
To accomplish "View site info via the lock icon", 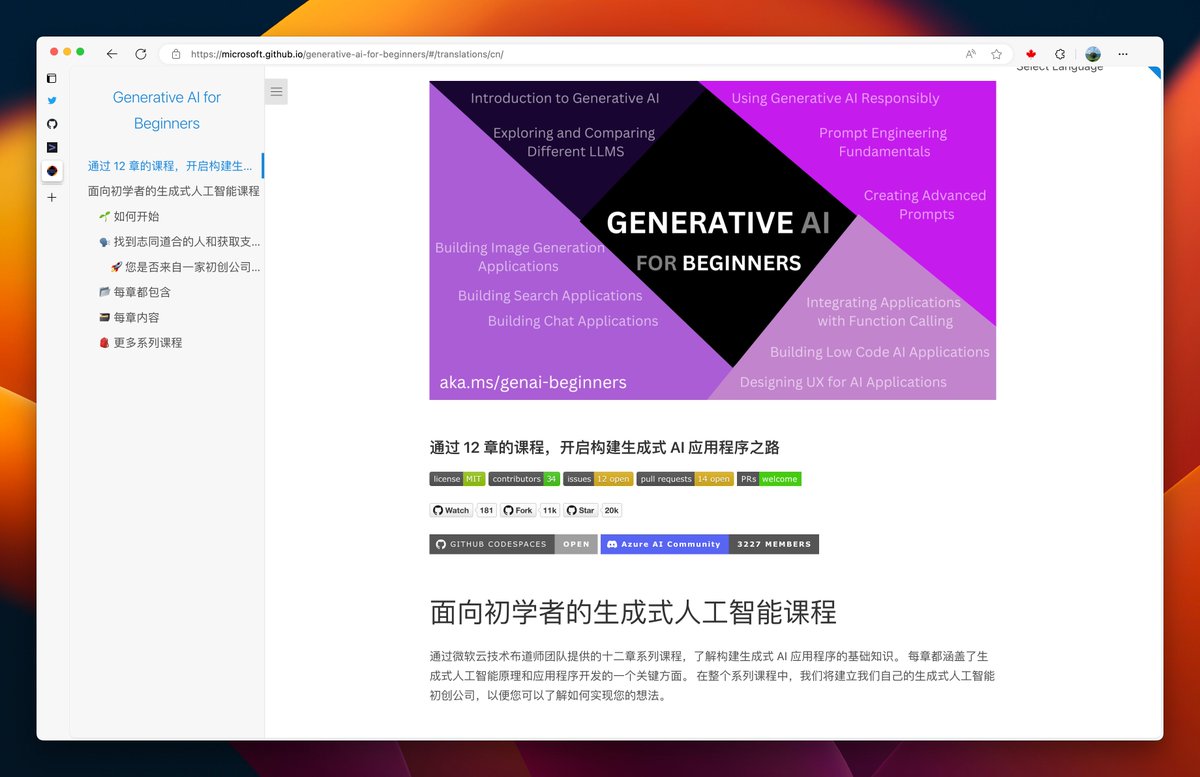I will point(176,54).
